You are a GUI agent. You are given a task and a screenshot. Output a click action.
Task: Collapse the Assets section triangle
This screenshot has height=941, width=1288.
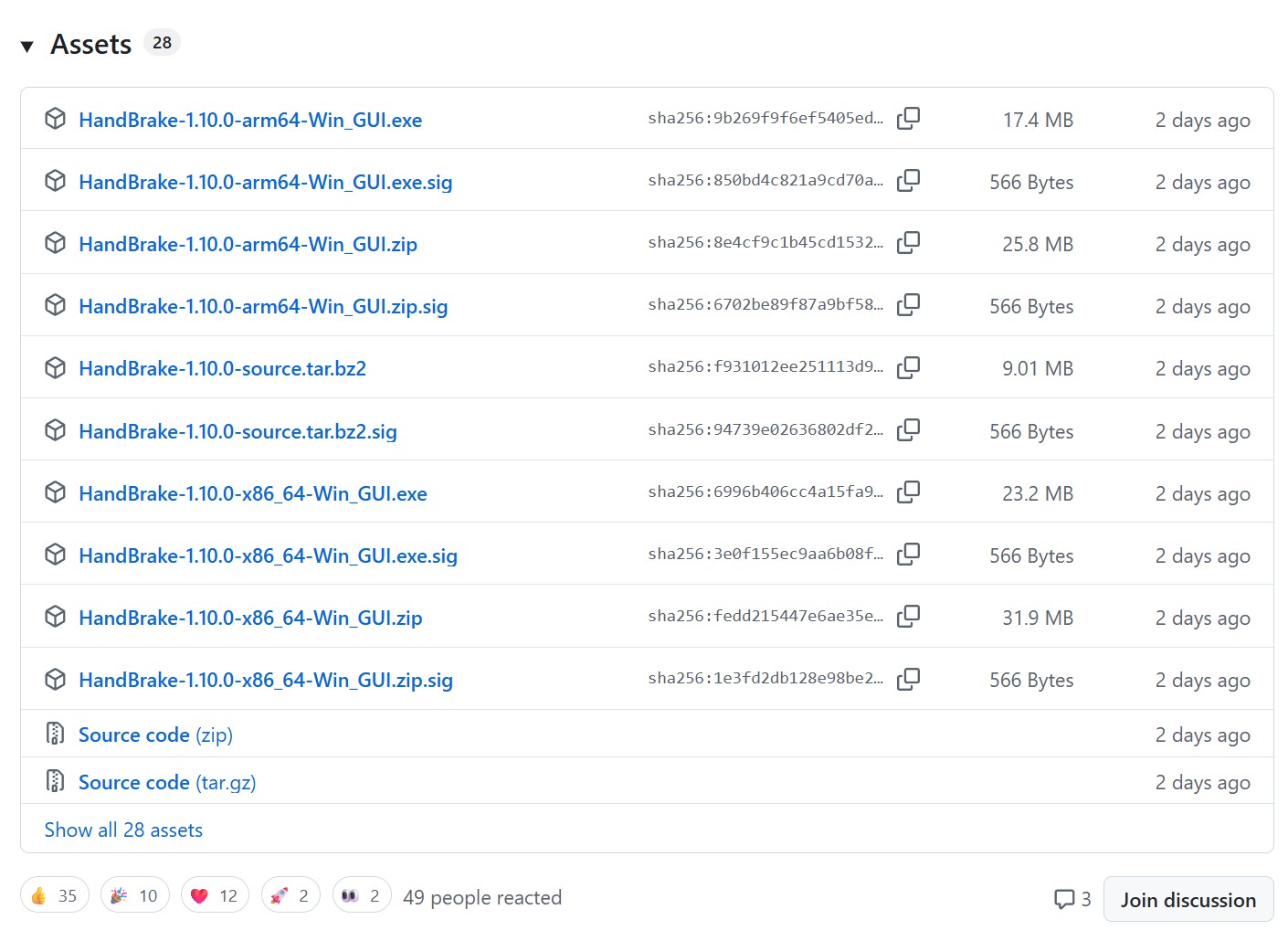[x=27, y=46]
